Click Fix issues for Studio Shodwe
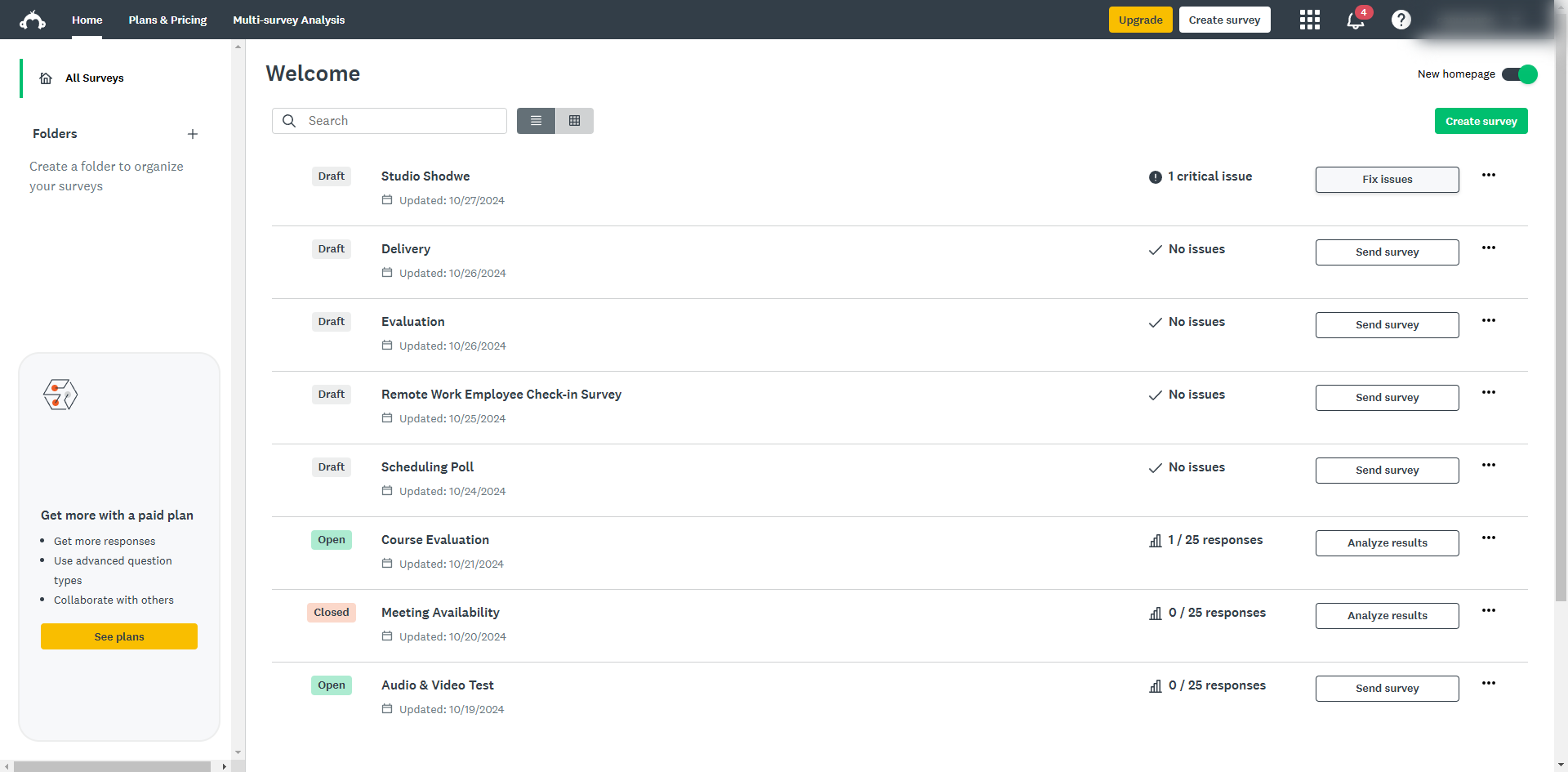1568x772 pixels. [x=1386, y=179]
